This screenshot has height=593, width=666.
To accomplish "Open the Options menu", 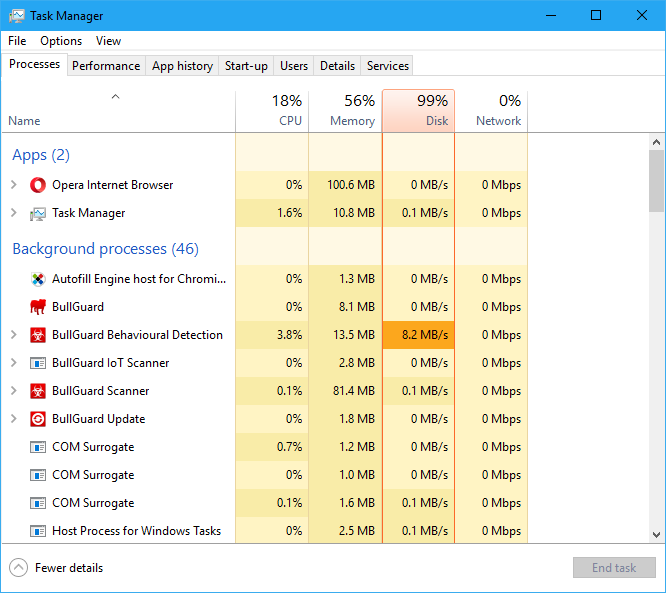I will [x=61, y=41].
